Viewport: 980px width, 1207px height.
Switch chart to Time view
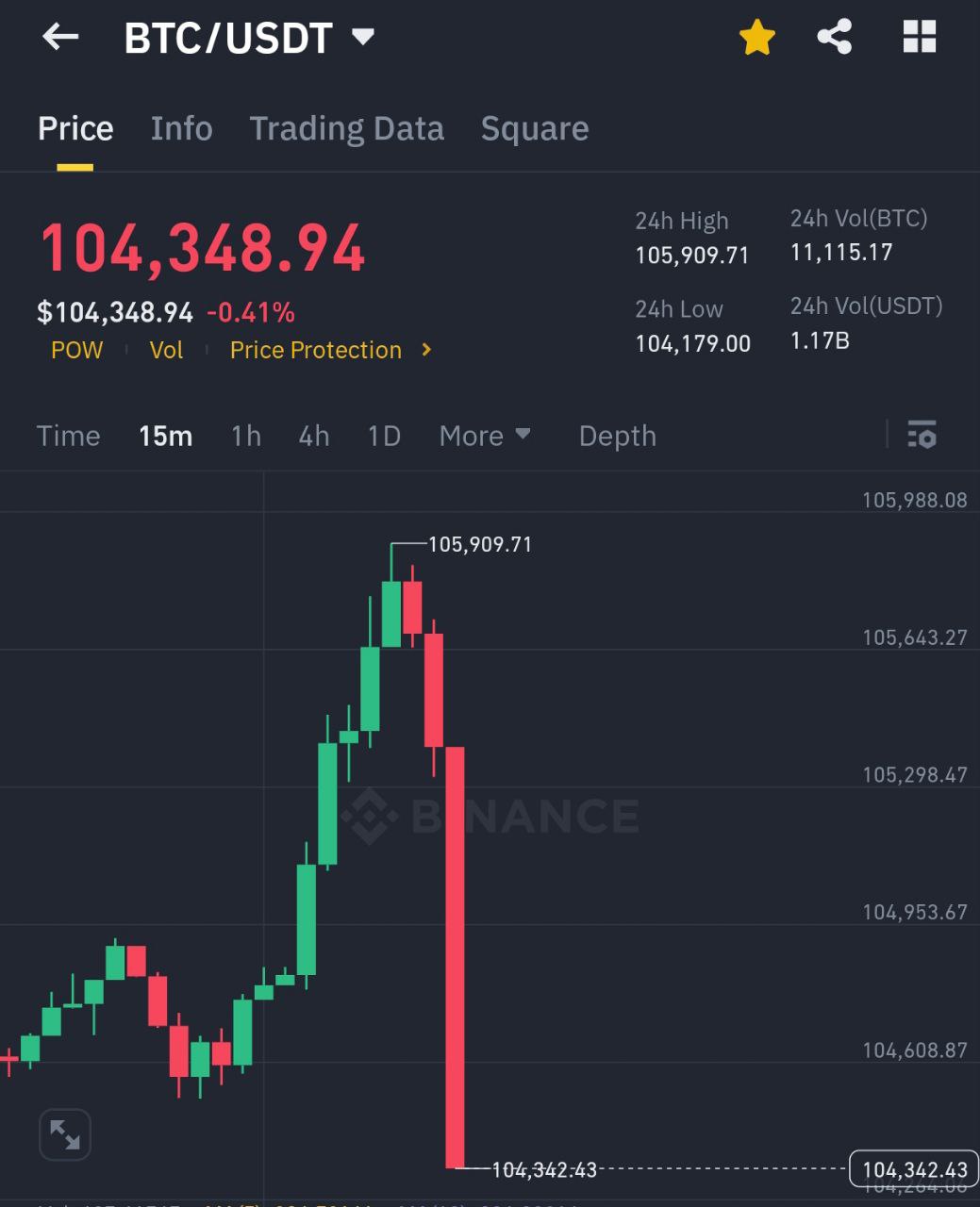click(x=68, y=436)
